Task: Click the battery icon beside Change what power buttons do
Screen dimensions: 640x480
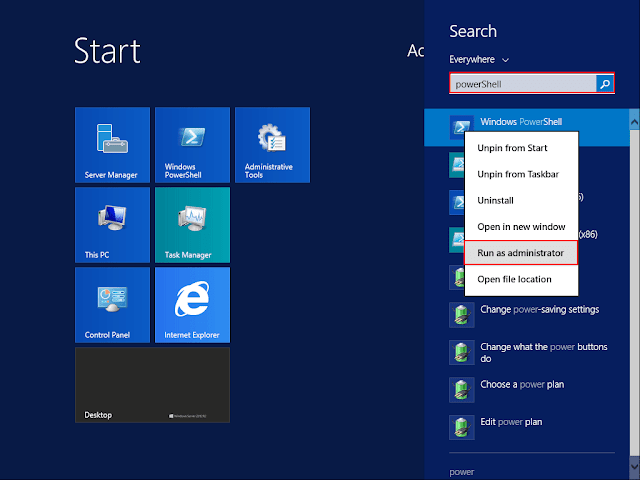Action: click(462, 352)
